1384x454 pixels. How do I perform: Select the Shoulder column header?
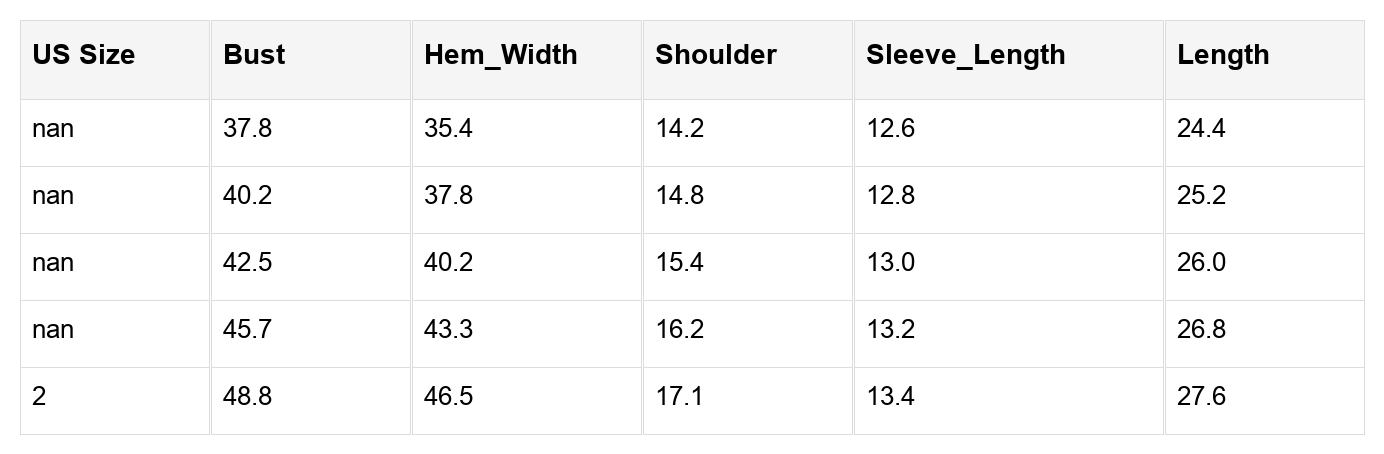coord(715,55)
